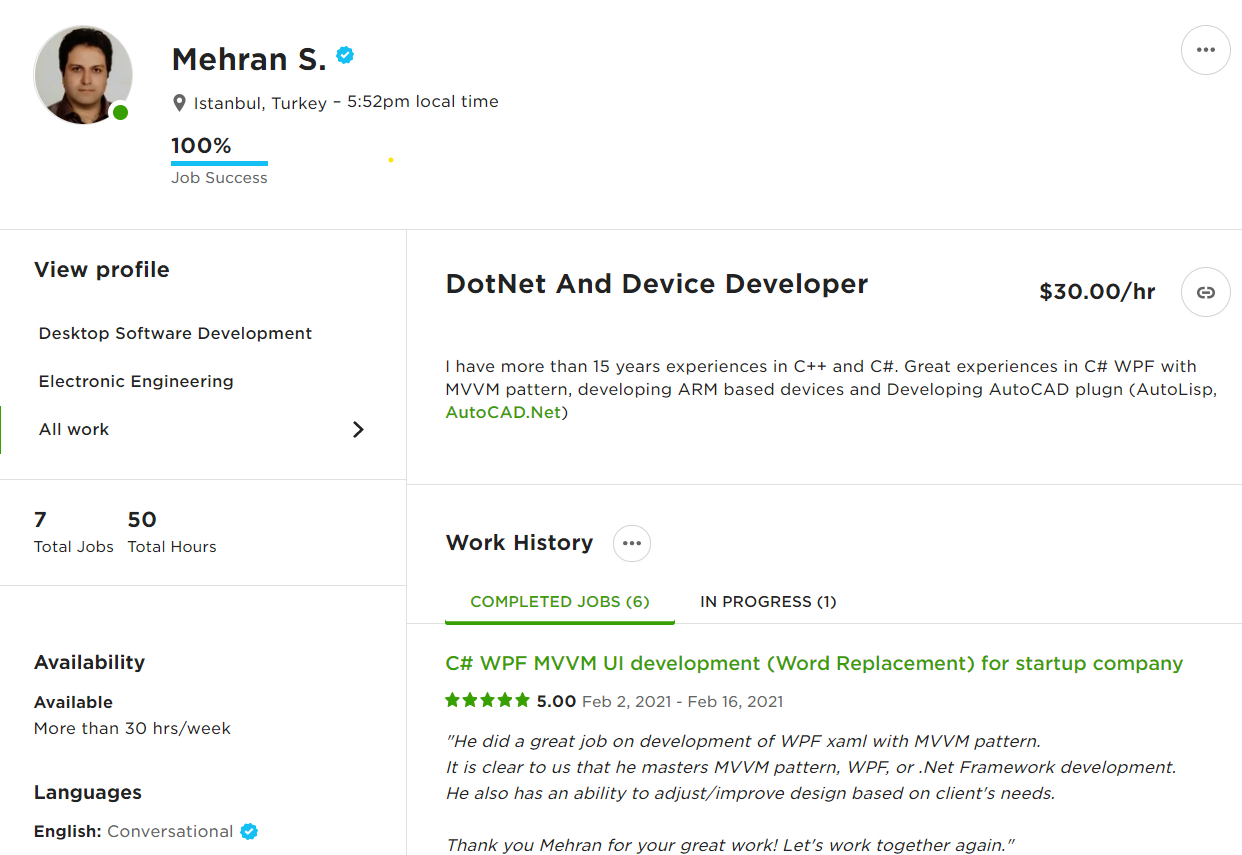Click the five-star rating under the job title
The image size is (1242, 855).
pos(487,700)
